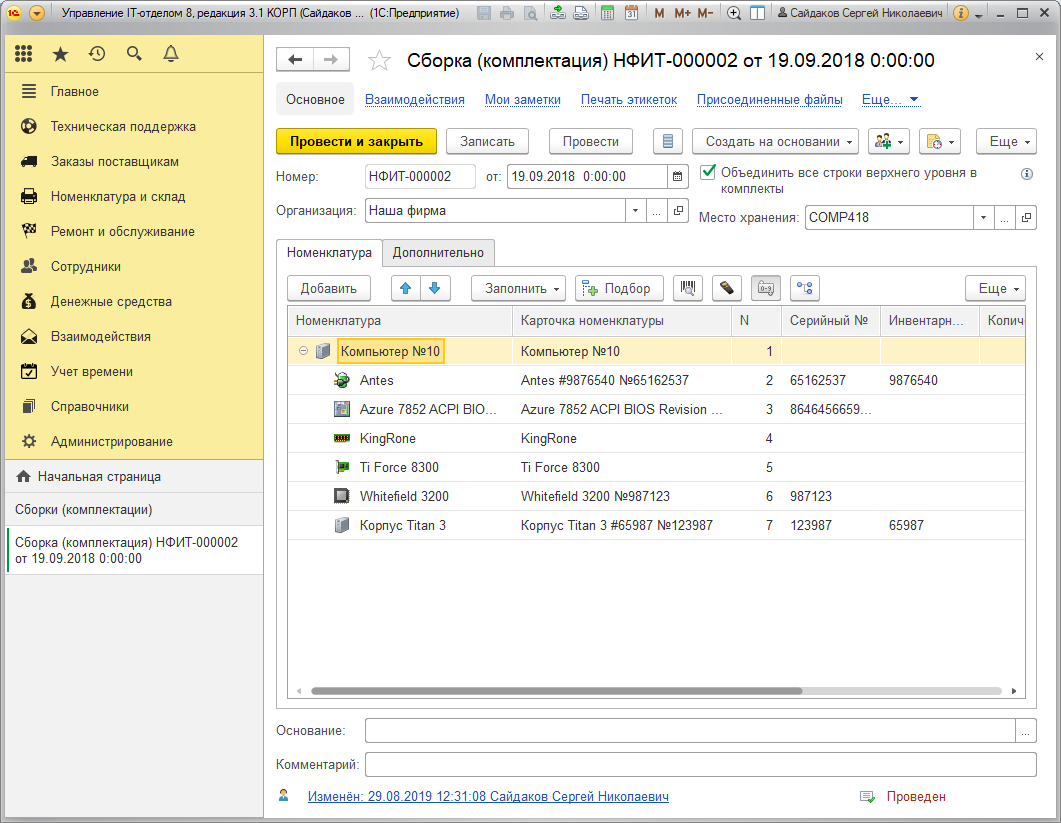Viewport: 1061px width, 823px height.
Task: Click the M memory button
Action: click(x=659, y=13)
